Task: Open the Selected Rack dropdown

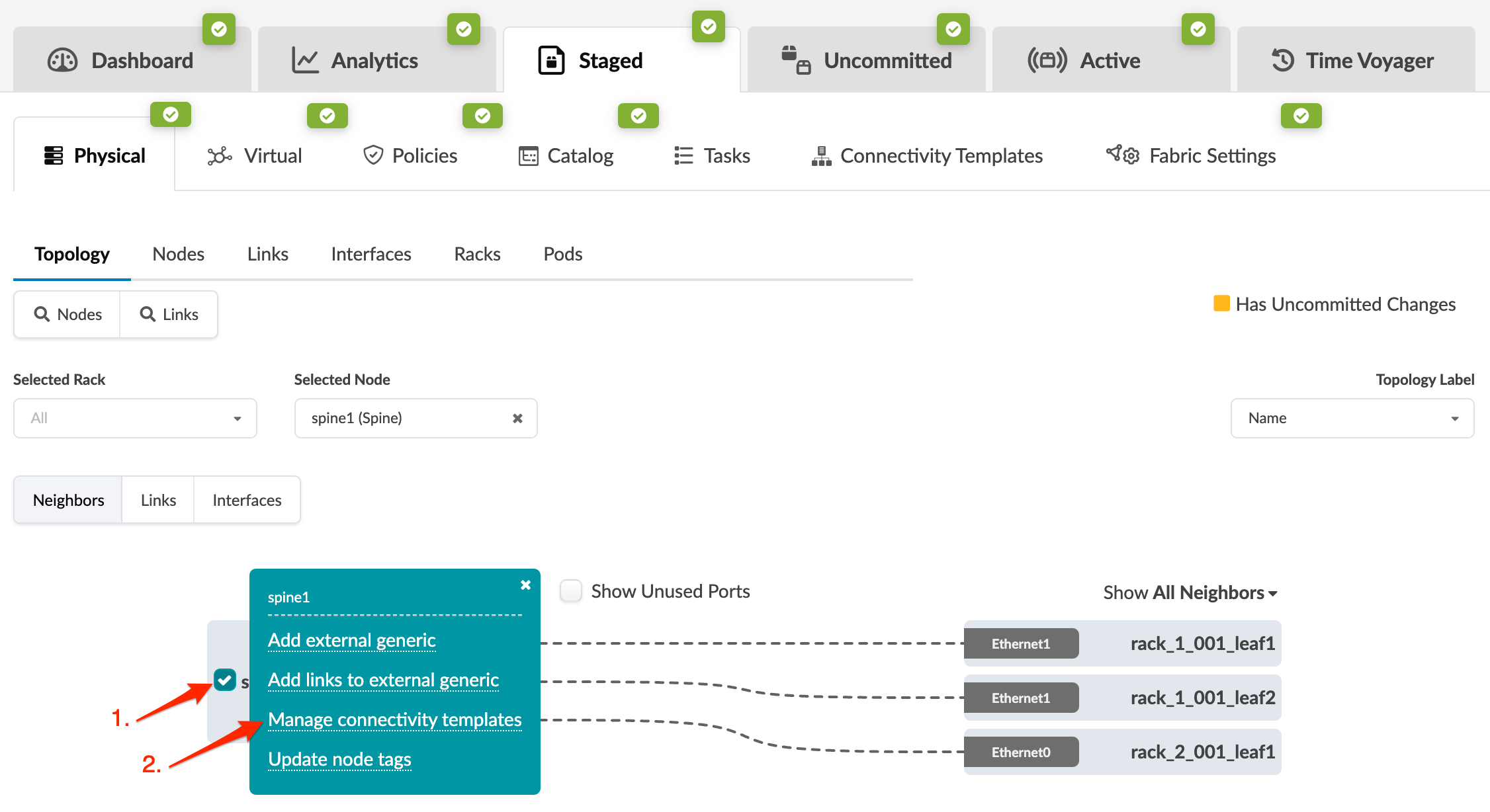Action: click(x=135, y=419)
